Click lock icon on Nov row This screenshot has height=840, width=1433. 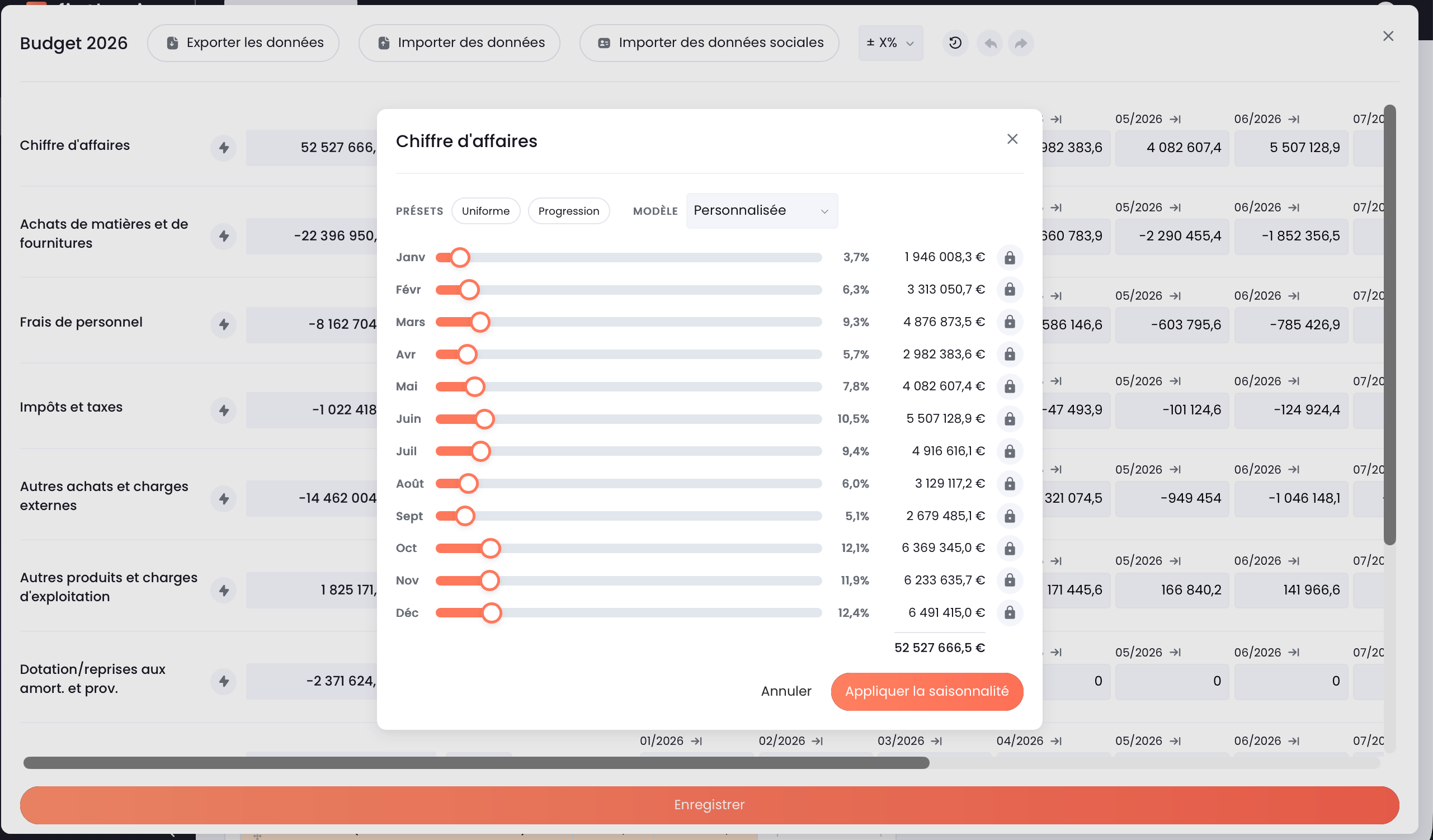pyautogui.click(x=1010, y=581)
